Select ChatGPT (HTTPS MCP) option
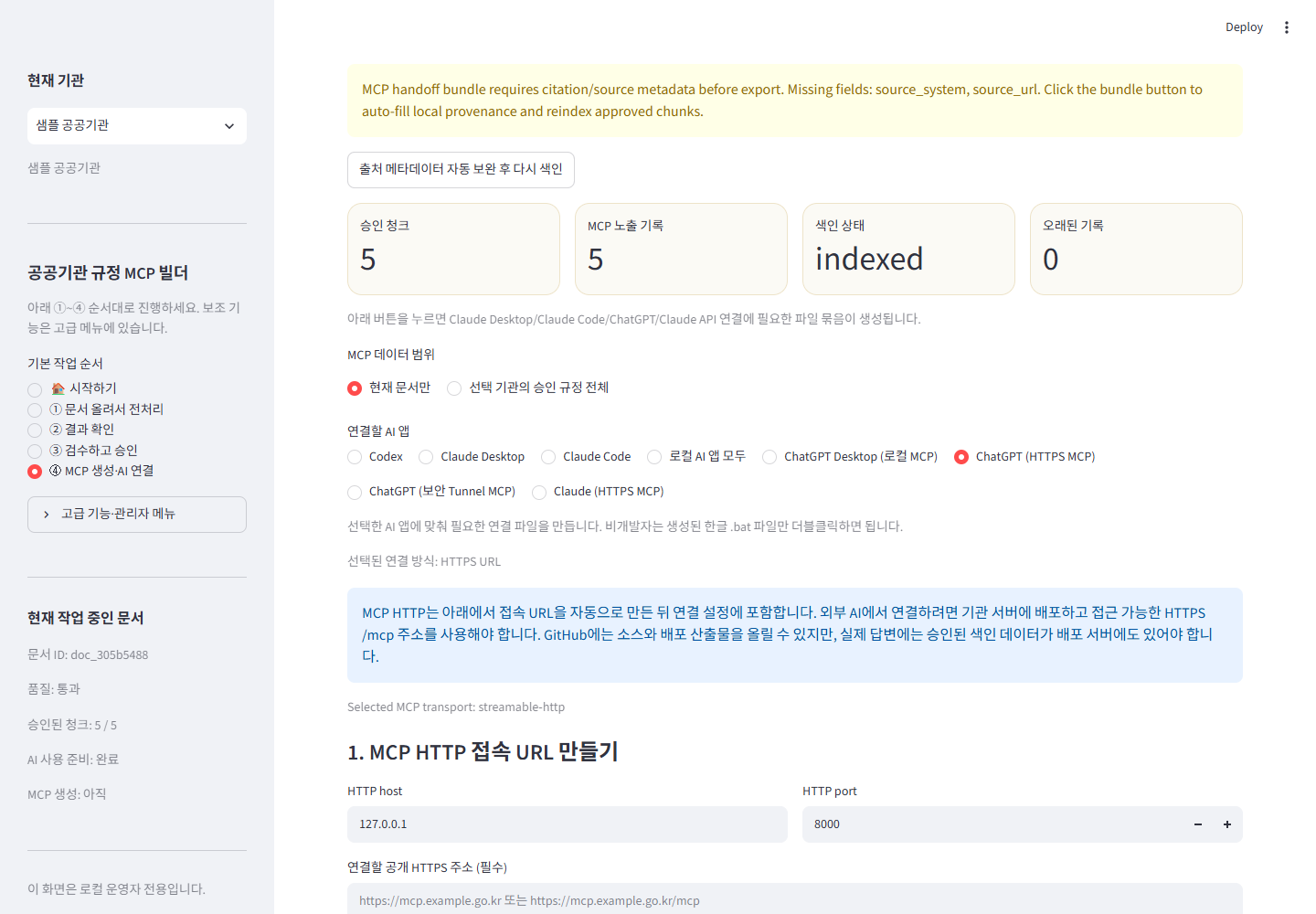This screenshot has width=1316, height=914. click(1024, 457)
